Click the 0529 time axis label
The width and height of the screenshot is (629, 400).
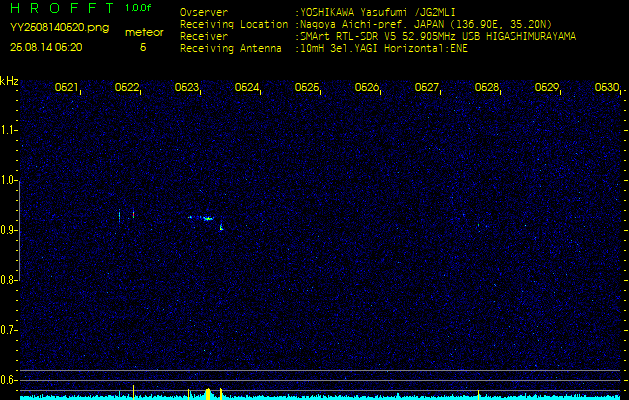547,87
